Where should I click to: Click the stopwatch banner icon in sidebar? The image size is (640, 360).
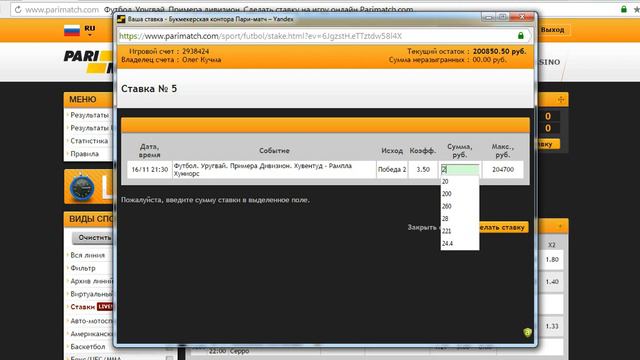[82, 187]
